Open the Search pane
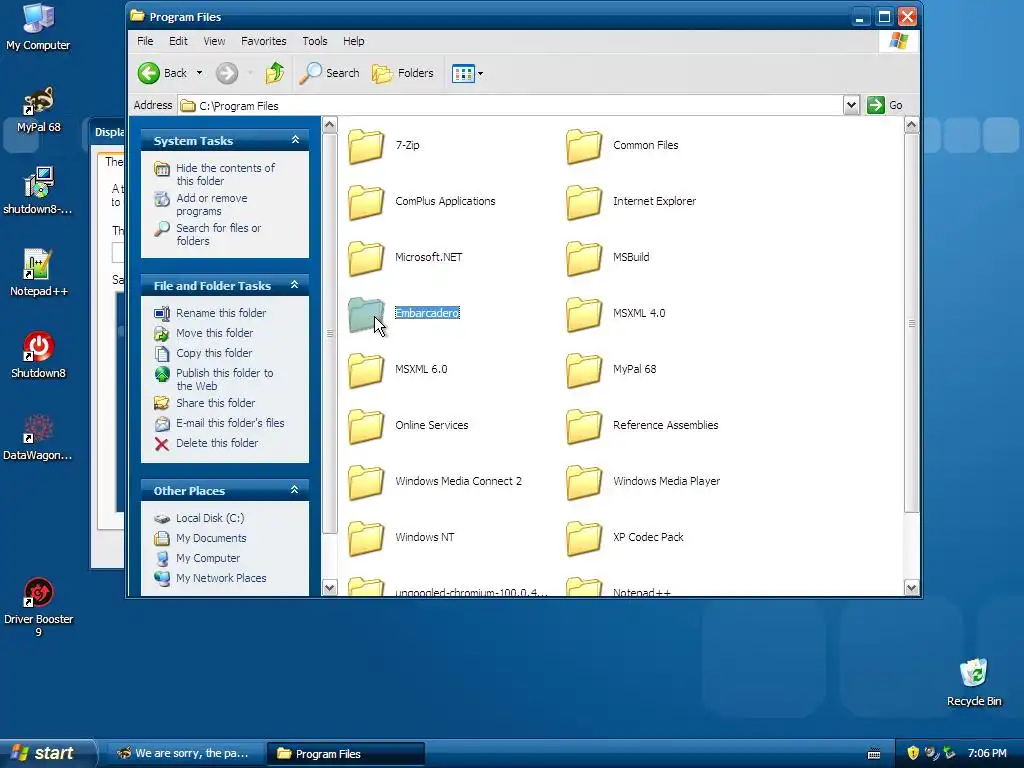Image resolution: width=1024 pixels, height=768 pixels. click(x=329, y=73)
